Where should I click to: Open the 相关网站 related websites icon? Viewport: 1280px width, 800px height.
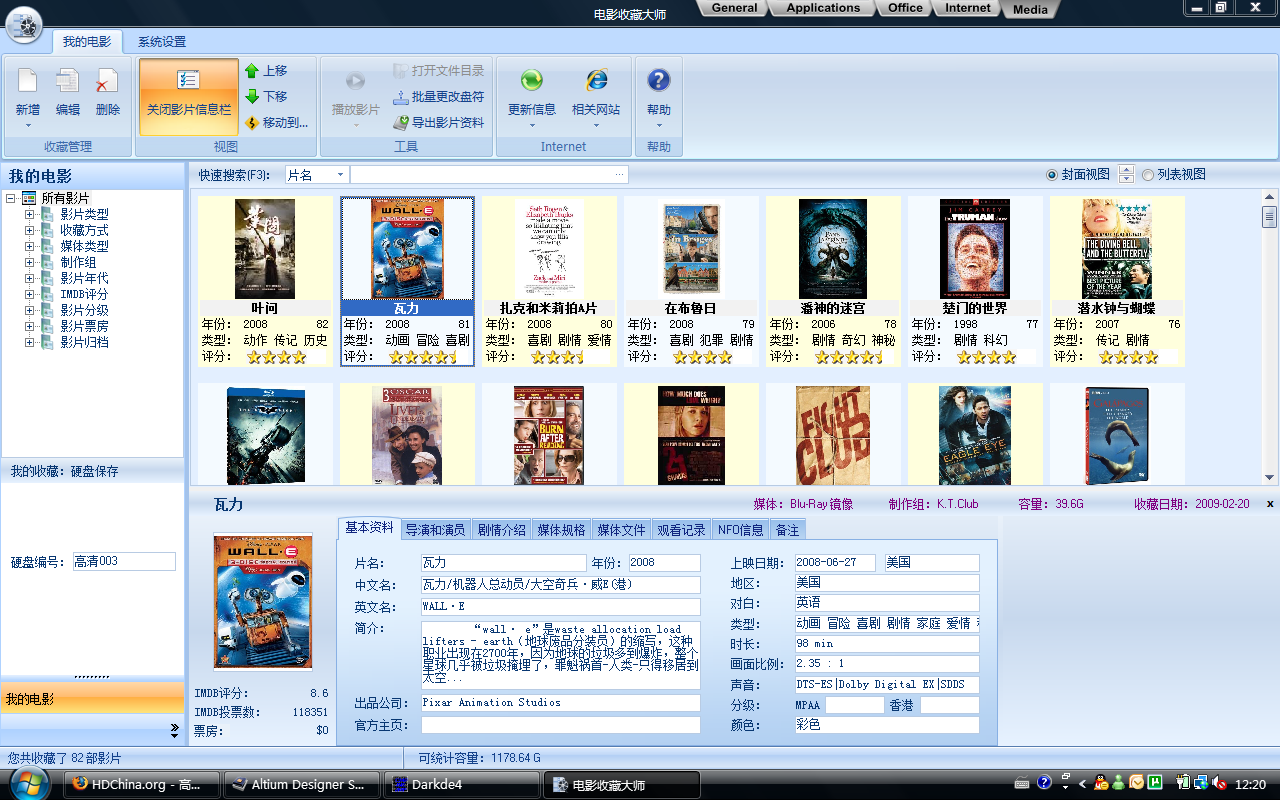point(596,83)
